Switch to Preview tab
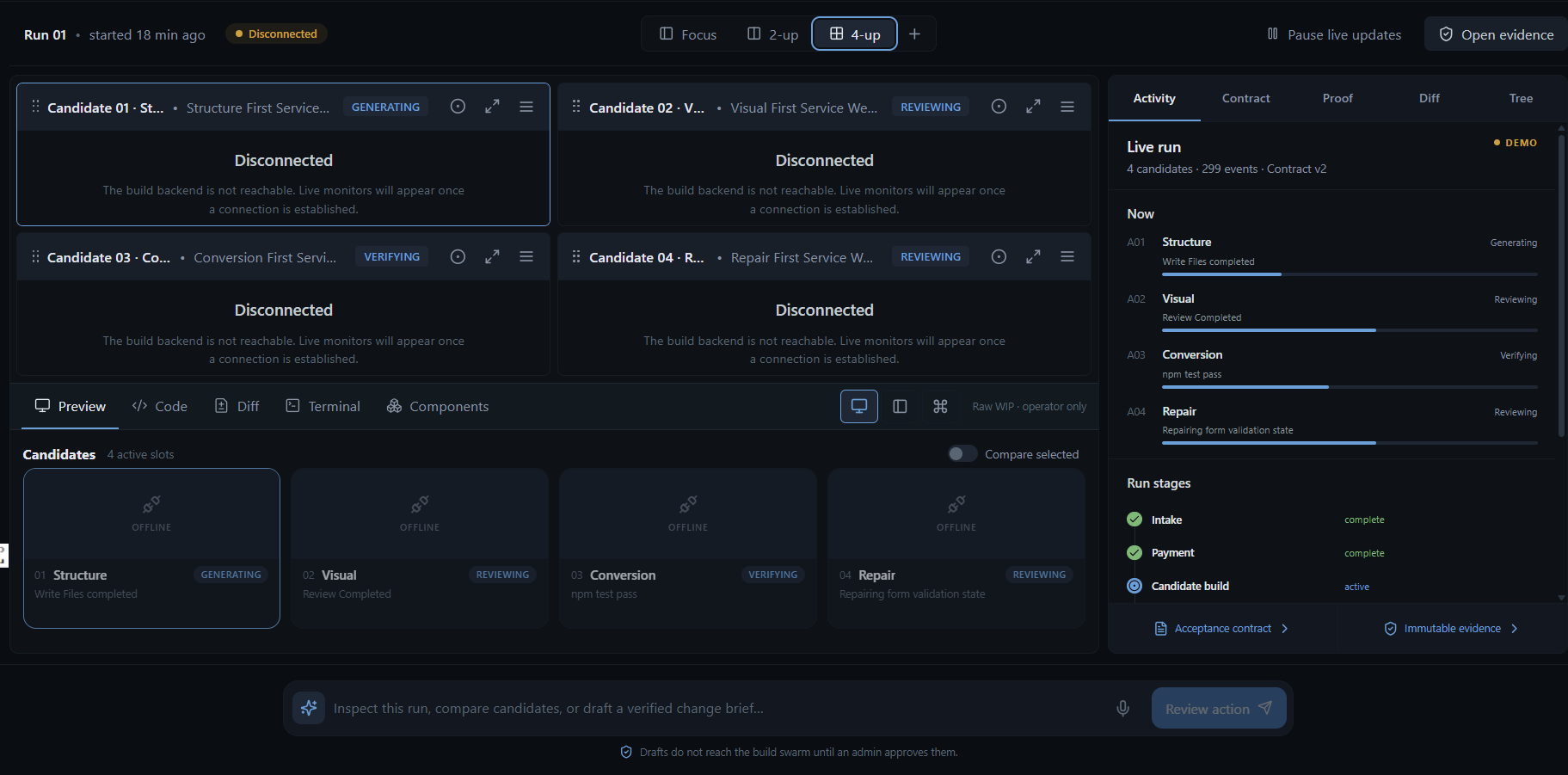The width and height of the screenshot is (1568, 775). click(x=70, y=406)
